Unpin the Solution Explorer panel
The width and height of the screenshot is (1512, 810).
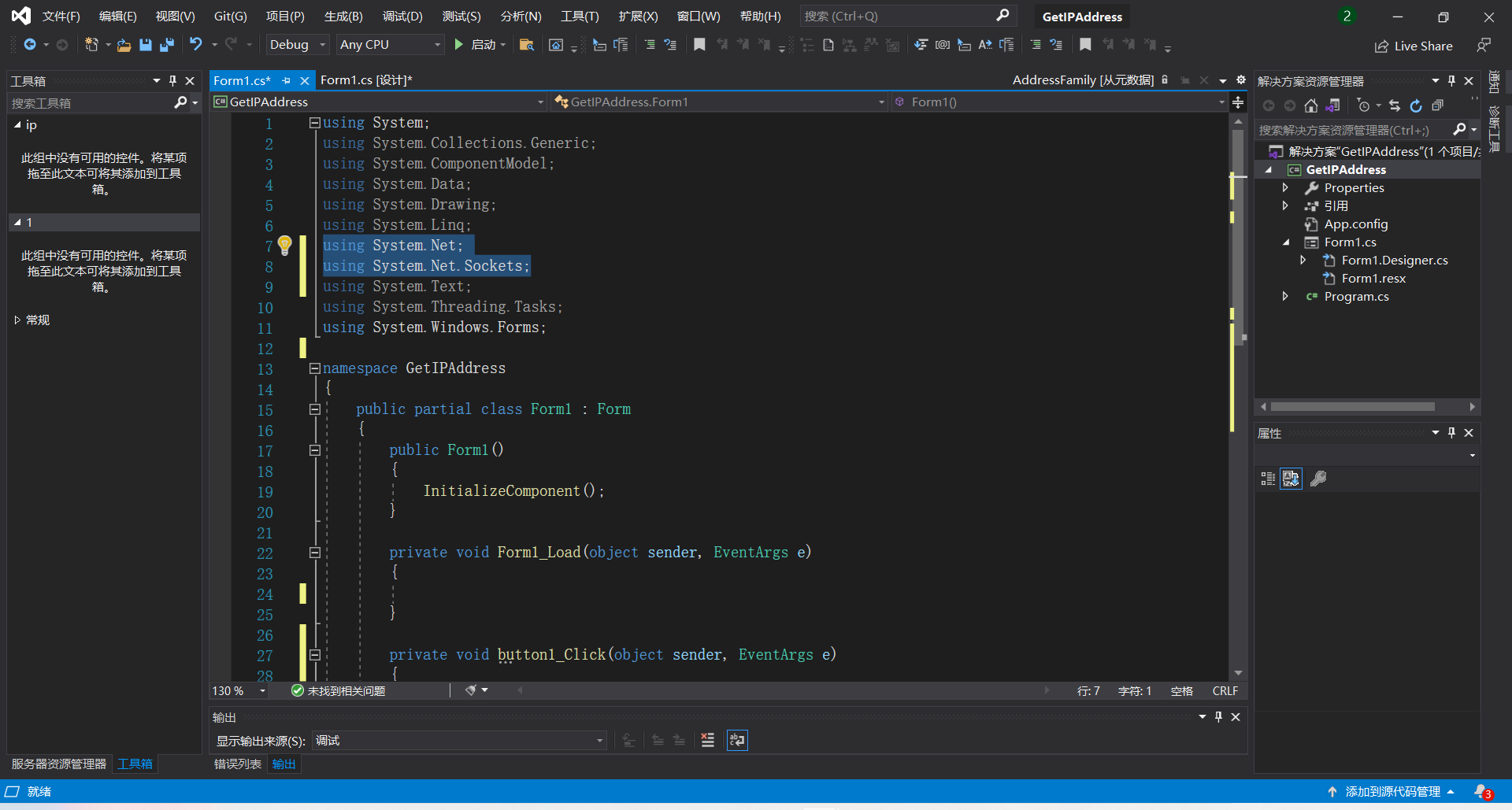tap(1451, 80)
